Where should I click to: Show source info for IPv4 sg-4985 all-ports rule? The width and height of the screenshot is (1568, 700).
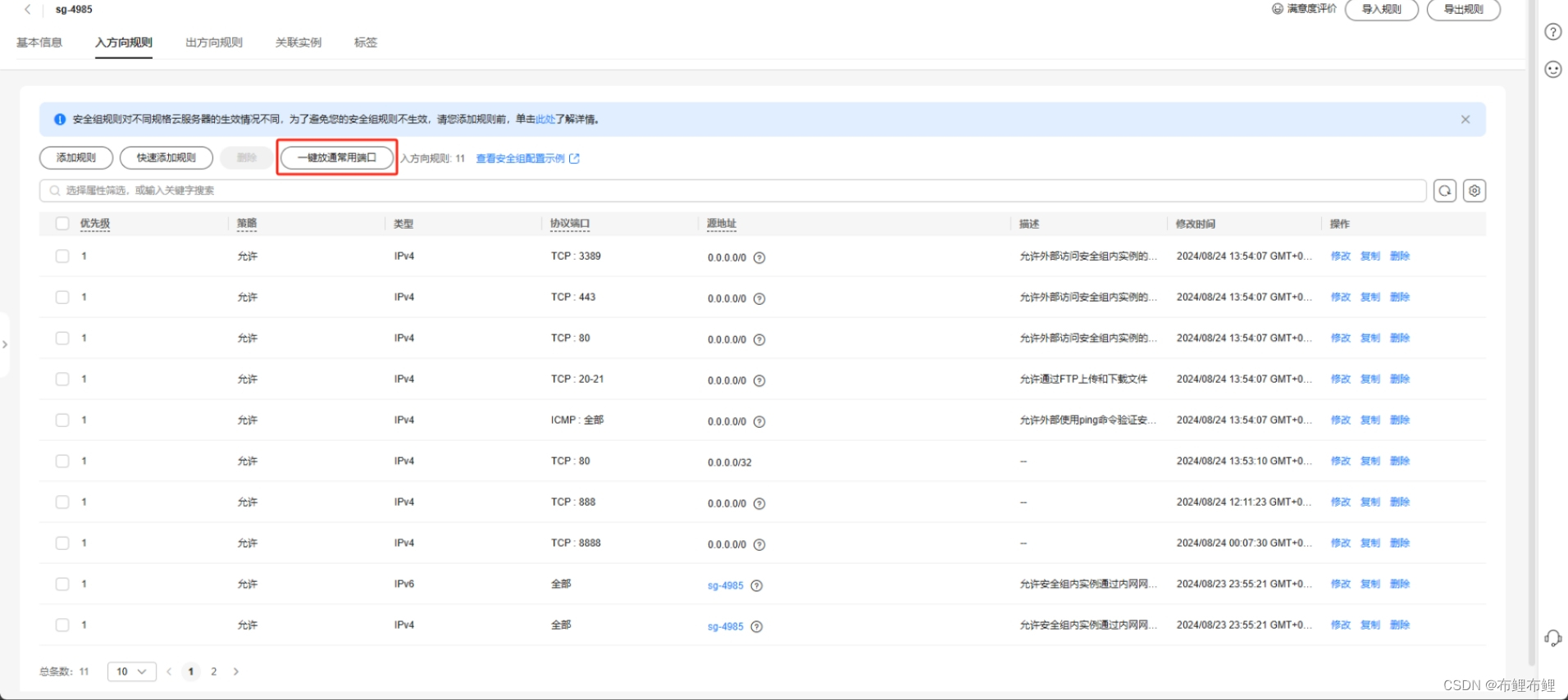pos(757,626)
